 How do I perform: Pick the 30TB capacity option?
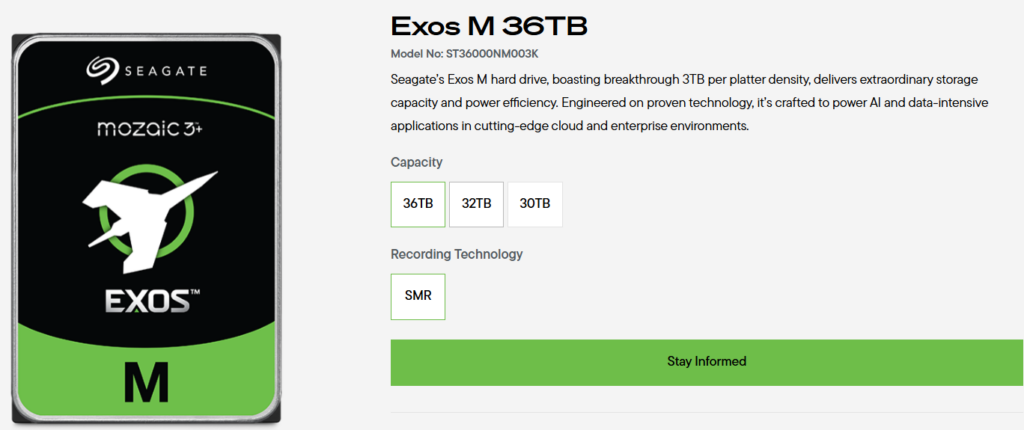[535, 204]
